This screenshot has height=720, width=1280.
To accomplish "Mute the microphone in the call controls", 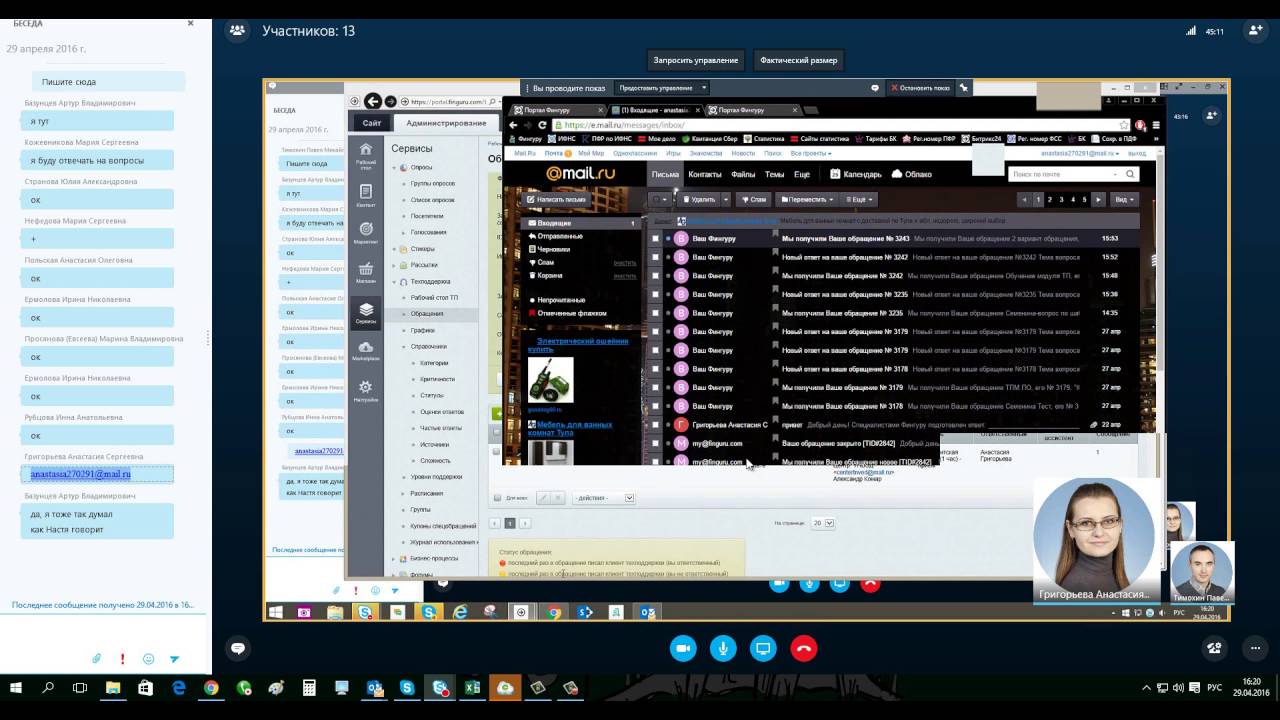I will click(x=724, y=649).
